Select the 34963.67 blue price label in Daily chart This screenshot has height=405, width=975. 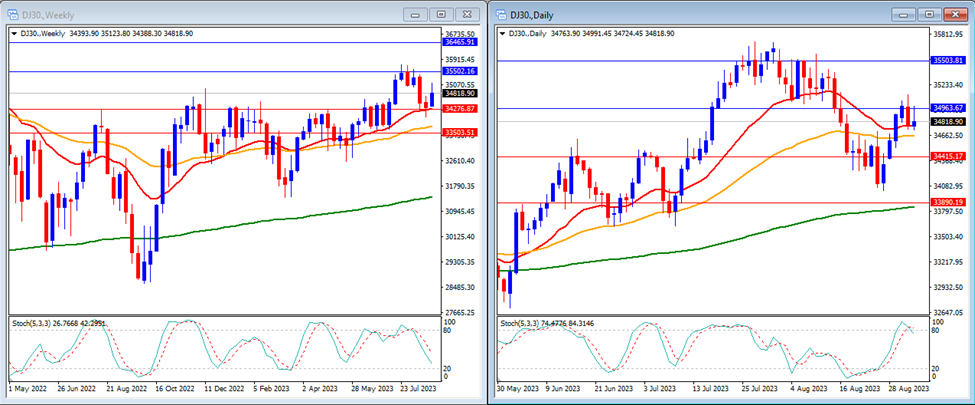pyautogui.click(x=948, y=108)
